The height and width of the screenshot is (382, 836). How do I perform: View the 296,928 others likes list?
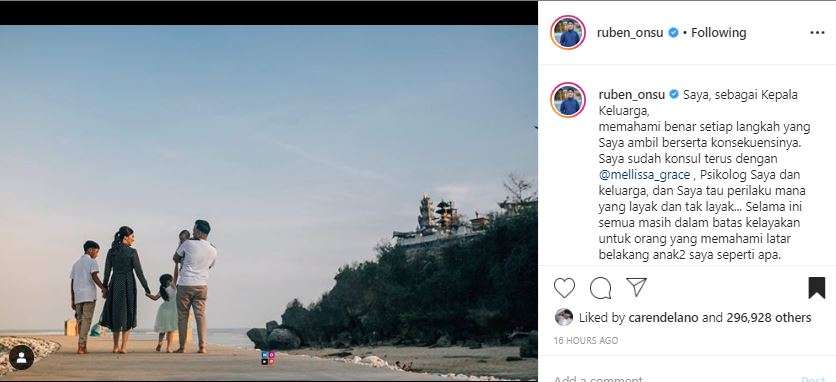click(769, 318)
